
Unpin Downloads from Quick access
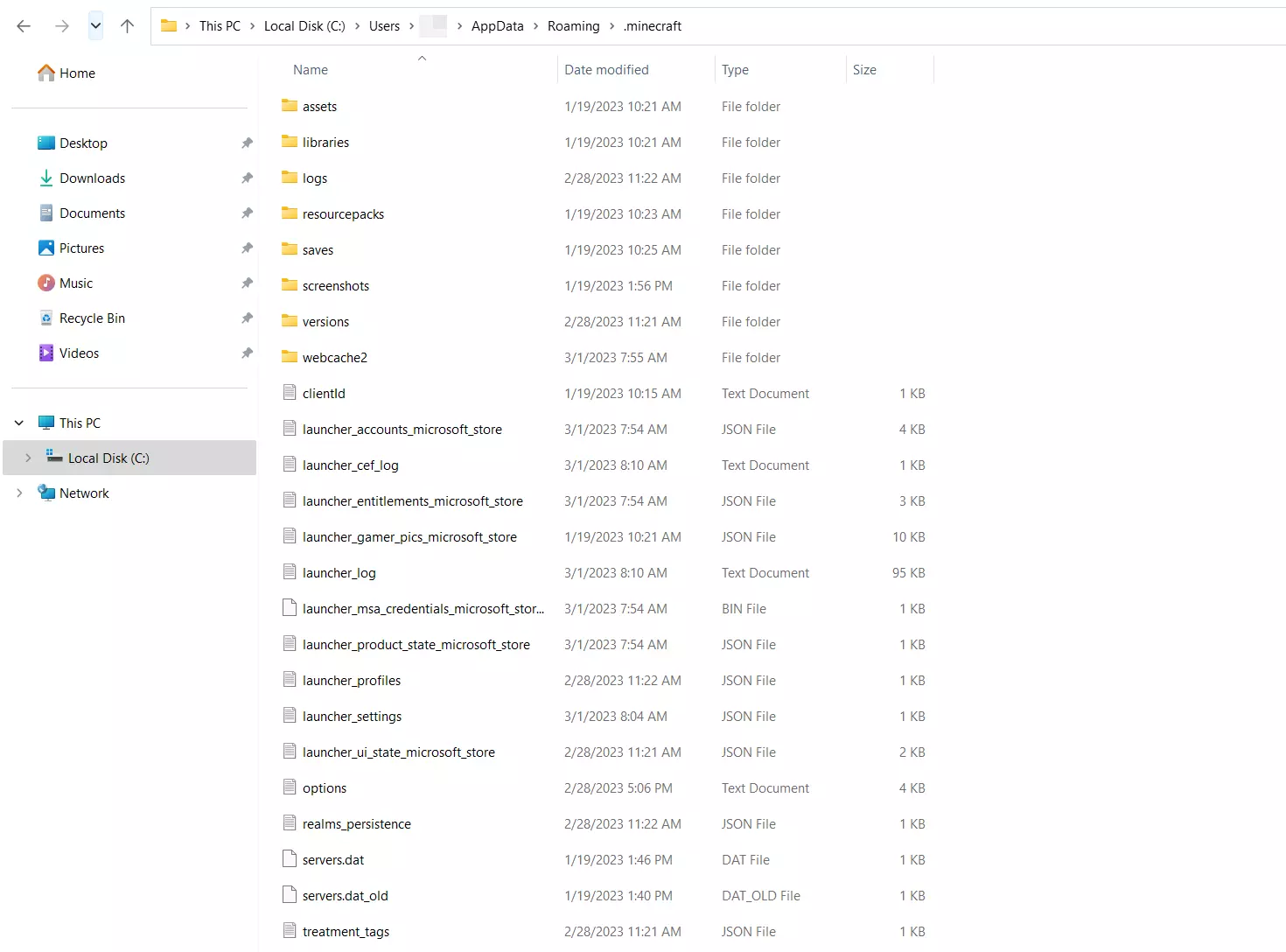[247, 178]
